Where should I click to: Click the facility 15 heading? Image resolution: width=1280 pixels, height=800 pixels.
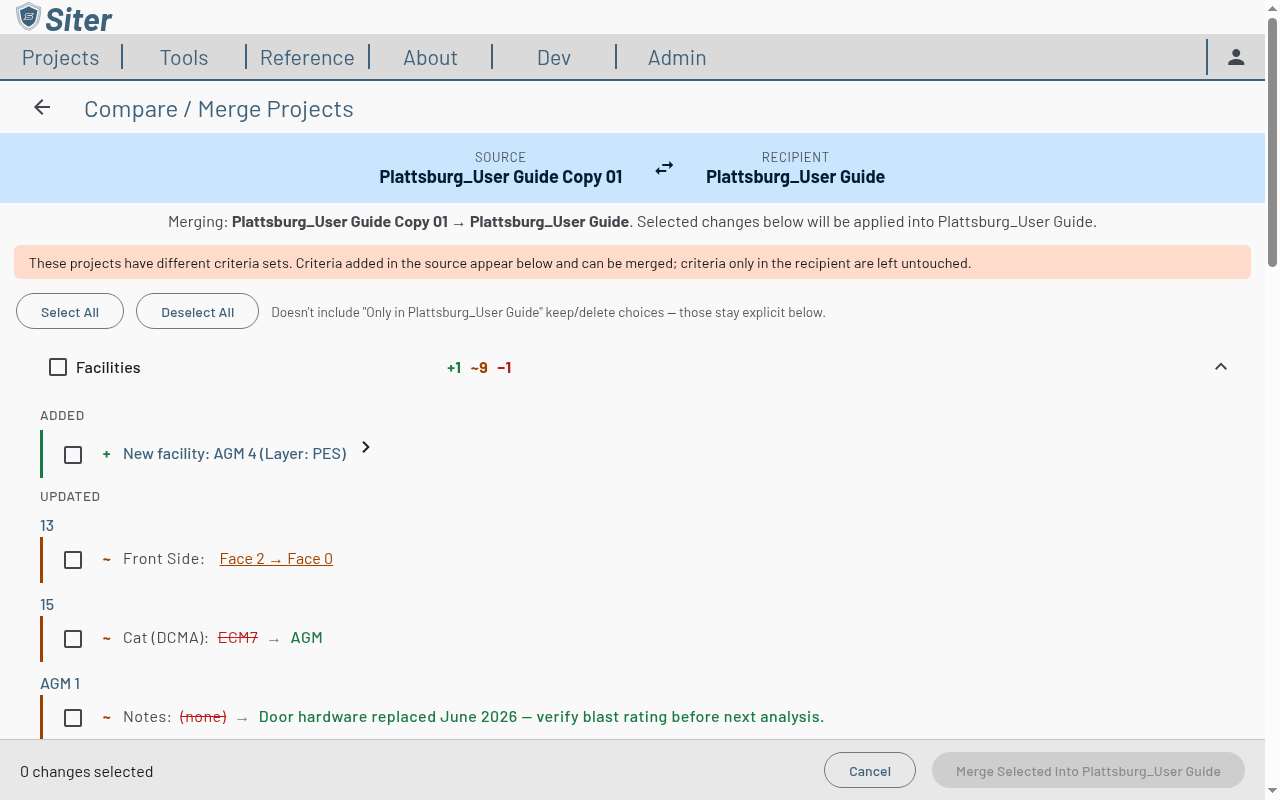point(47,605)
